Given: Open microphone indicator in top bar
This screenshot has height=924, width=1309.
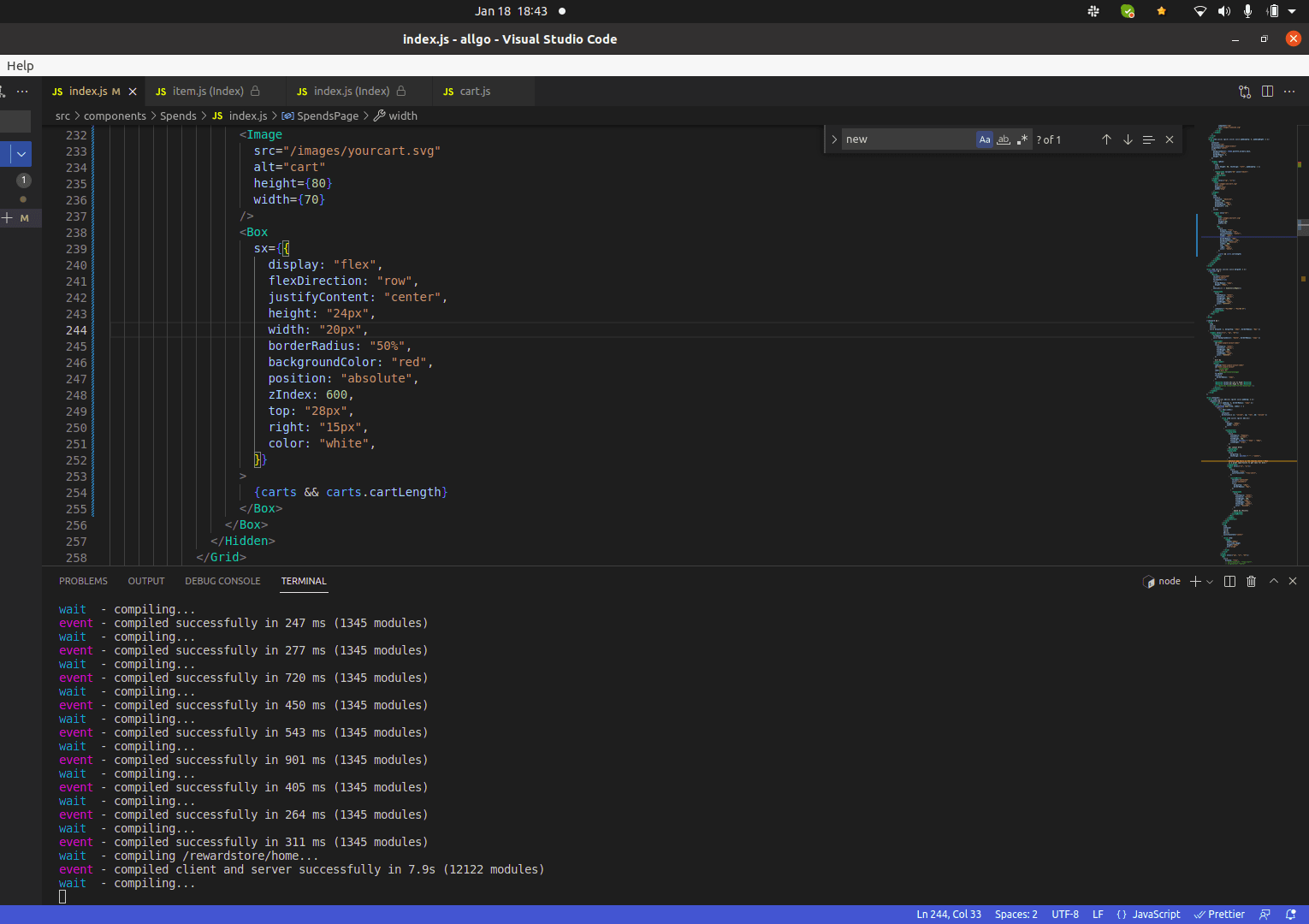Looking at the screenshot, I should pos(1248,11).
